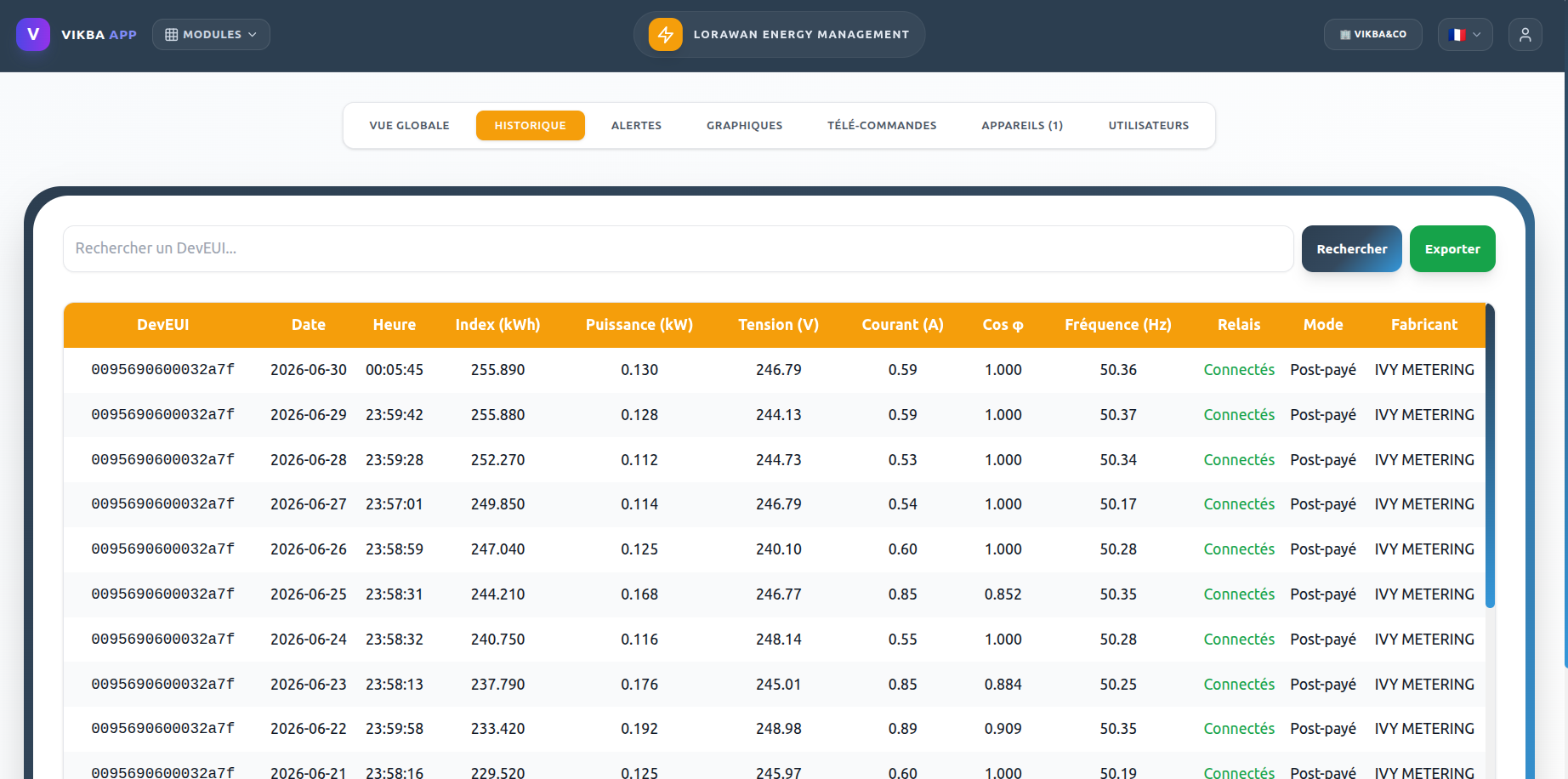Viewport: 1568px width, 779px height.
Task: Click the voltage value 244.13
Action: click(x=778, y=415)
